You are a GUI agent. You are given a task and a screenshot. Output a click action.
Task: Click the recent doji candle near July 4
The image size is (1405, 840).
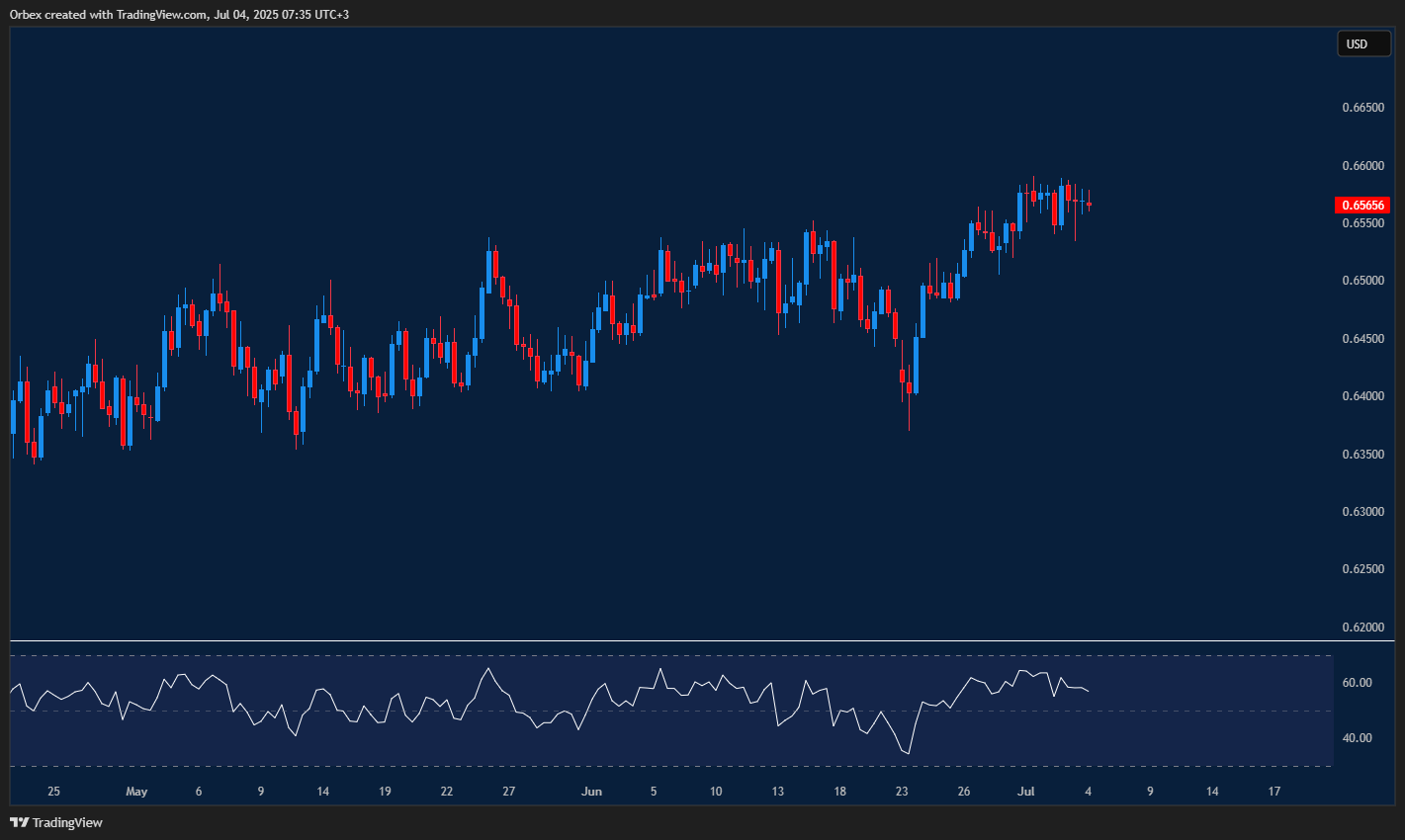1088,203
